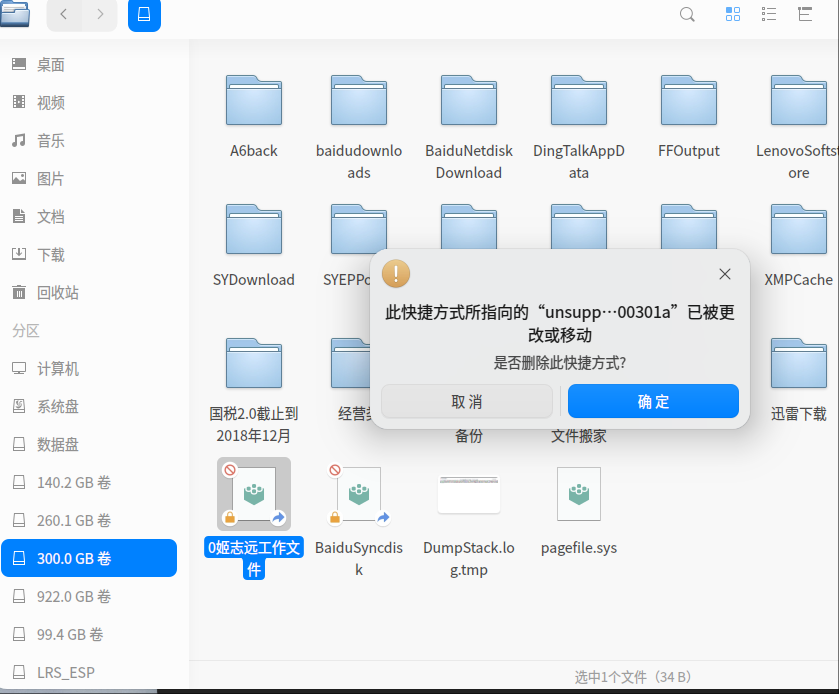Click the pagefile.sys file name label

(579, 548)
